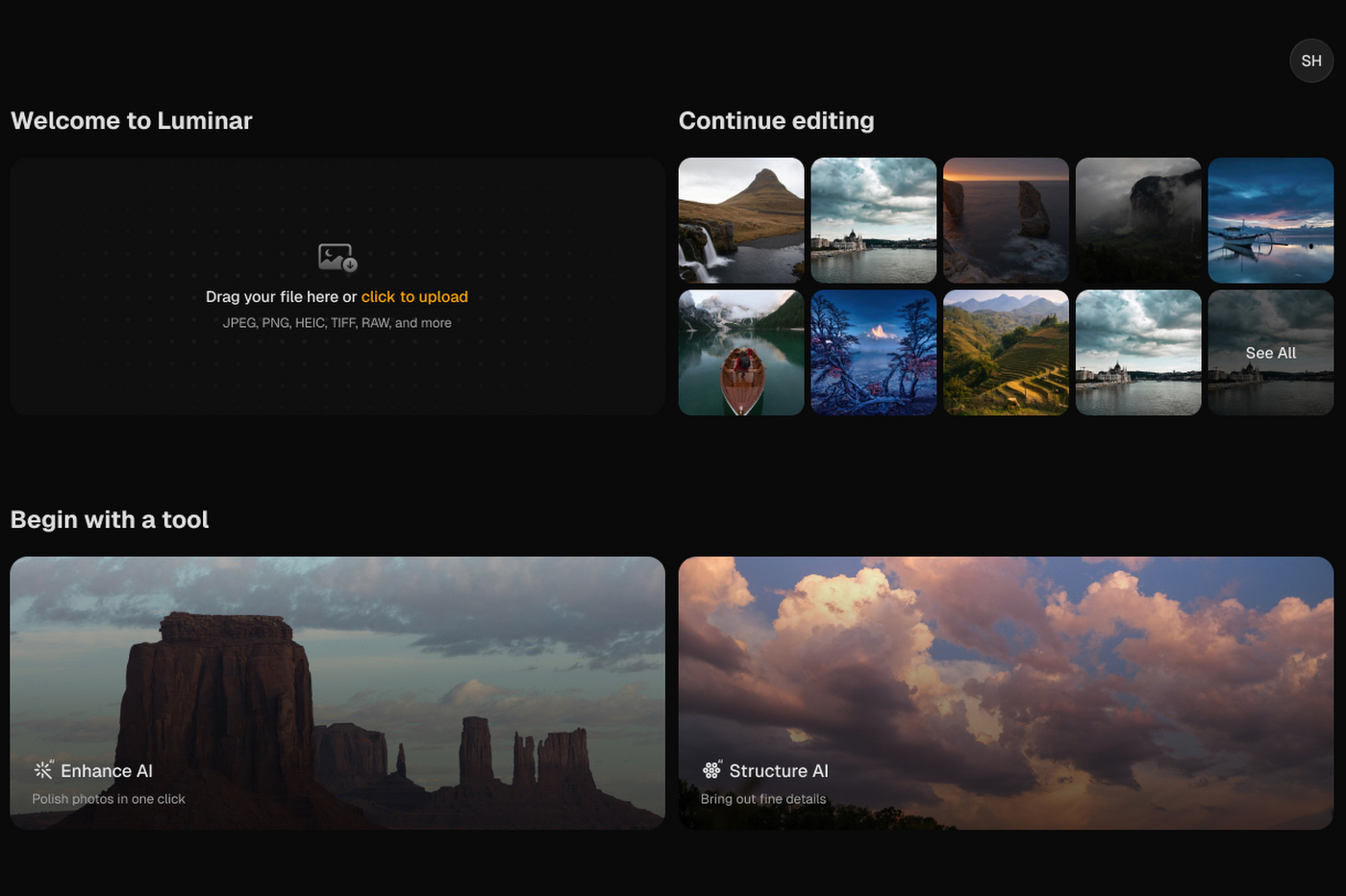The height and width of the screenshot is (896, 1346).
Task: Open the Enhance AI tool title
Action: pyautogui.click(x=107, y=771)
